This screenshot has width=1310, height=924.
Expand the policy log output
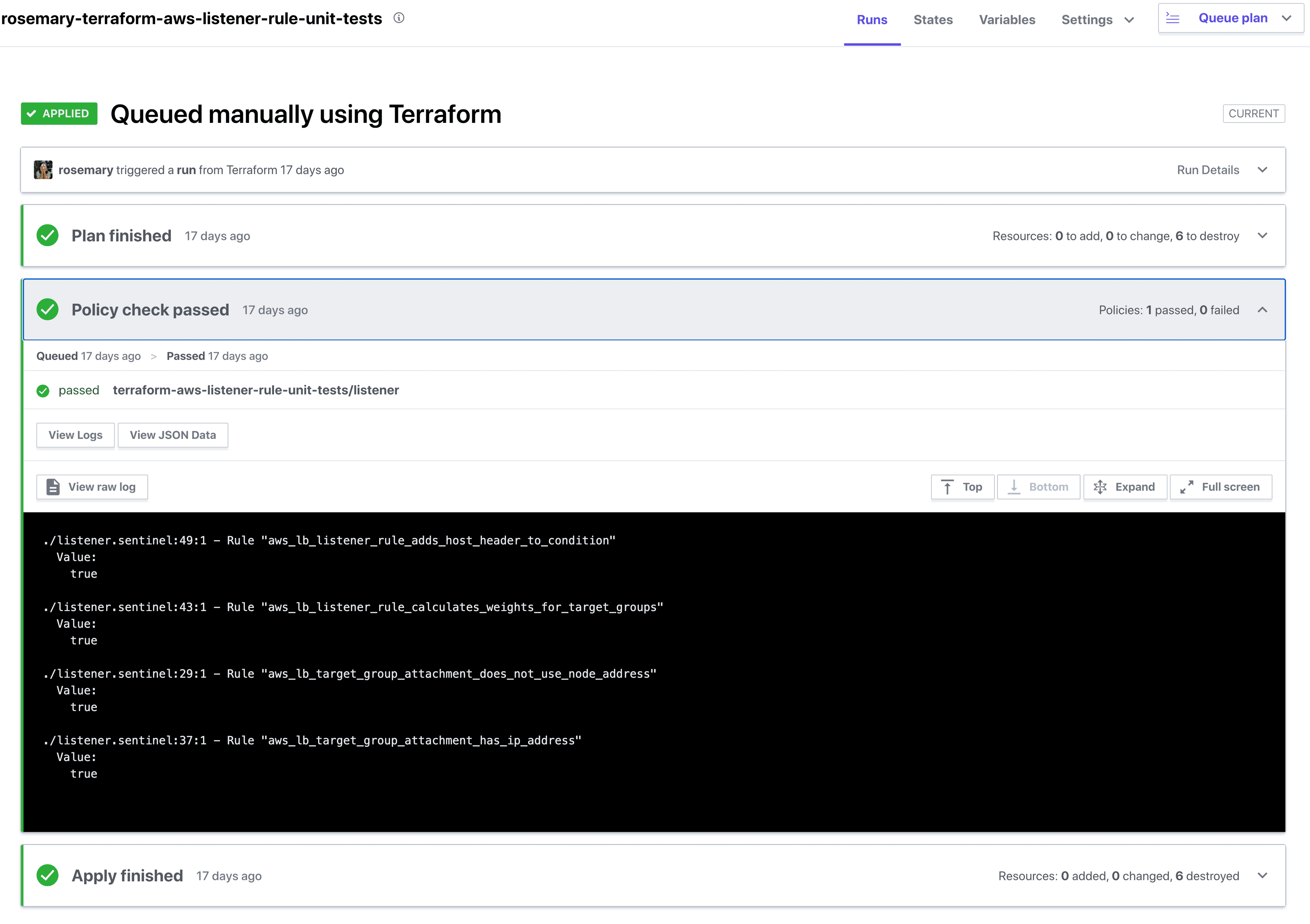1124,487
